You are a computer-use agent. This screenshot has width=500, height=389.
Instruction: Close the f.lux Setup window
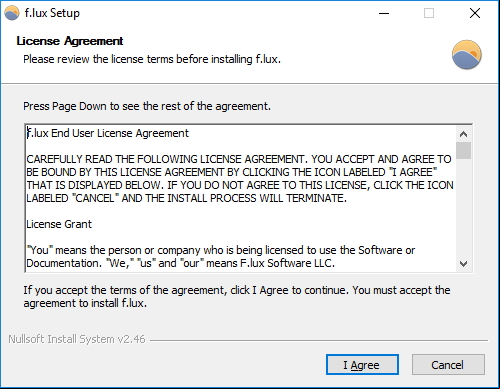click(475, 13)
